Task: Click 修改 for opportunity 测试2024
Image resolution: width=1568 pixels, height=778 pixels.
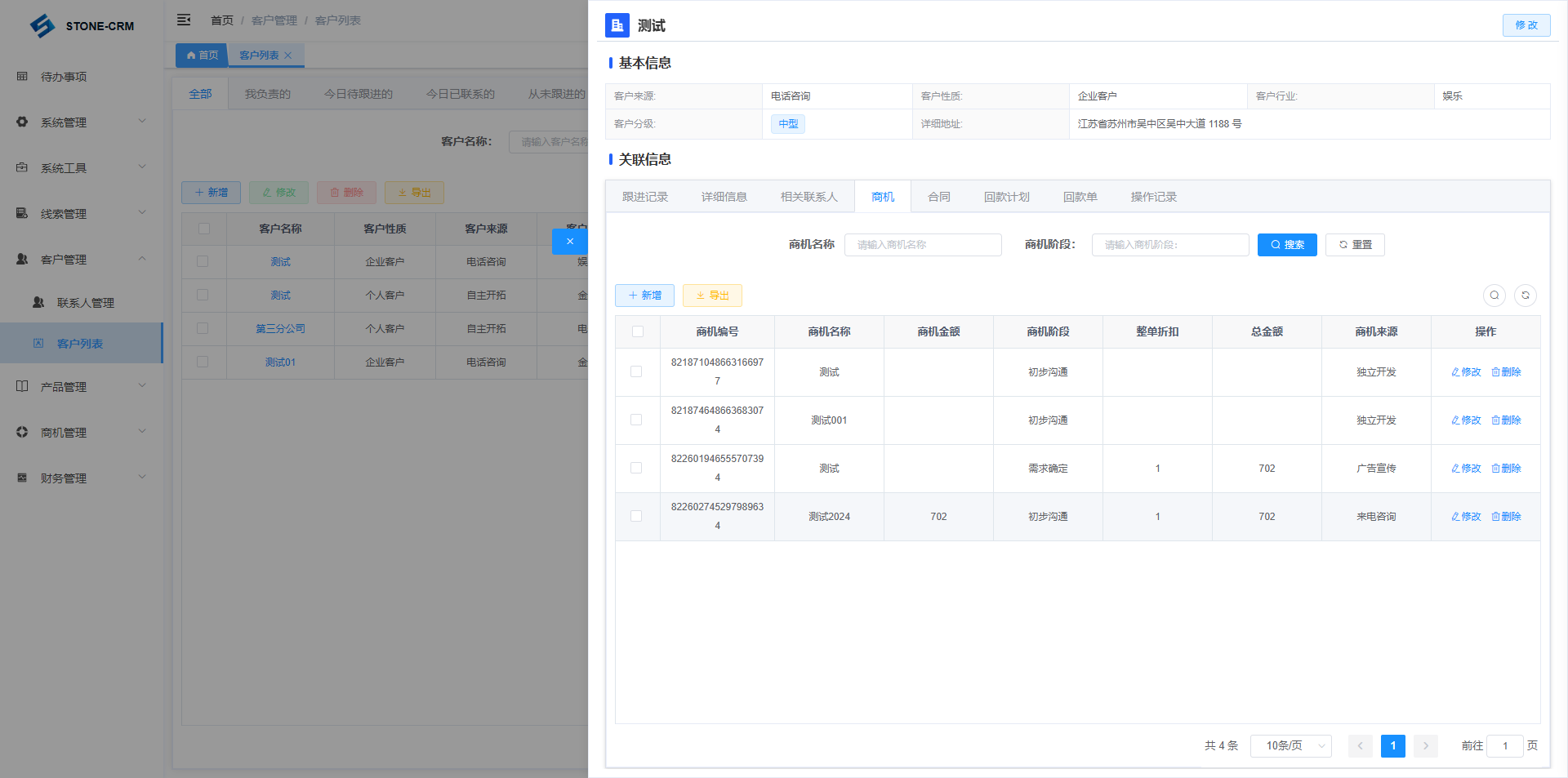Action: click(x=1466, y=516)
